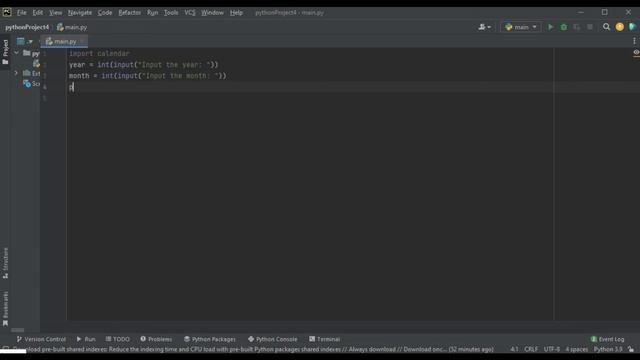Click the CRLF line separator indicator
Screen dimensions: 640x360
pos(531,349)
